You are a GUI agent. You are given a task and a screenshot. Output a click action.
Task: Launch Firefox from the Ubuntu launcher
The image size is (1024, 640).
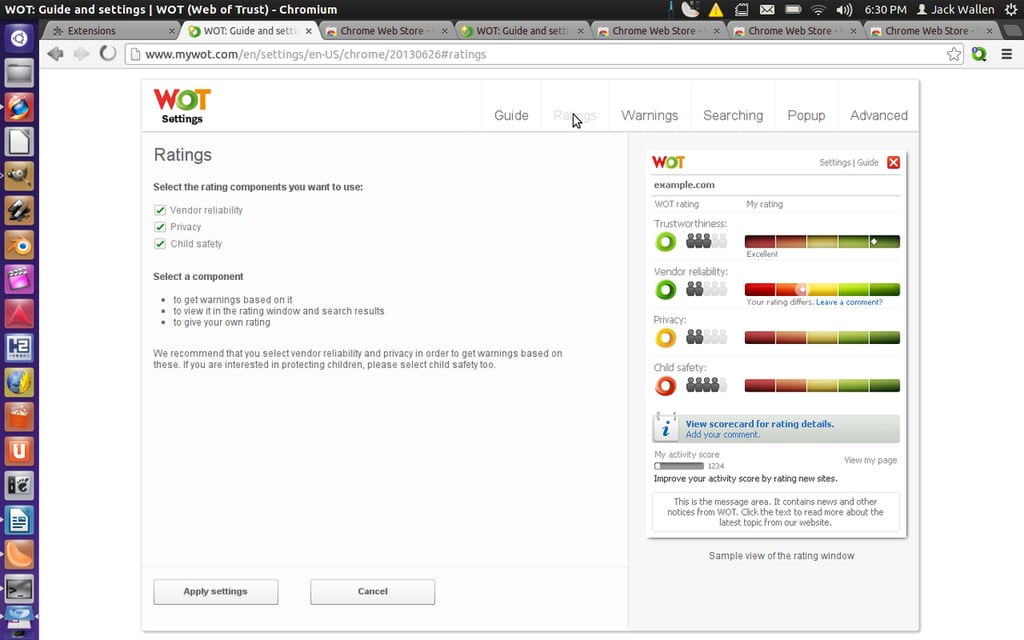point(19,107)
